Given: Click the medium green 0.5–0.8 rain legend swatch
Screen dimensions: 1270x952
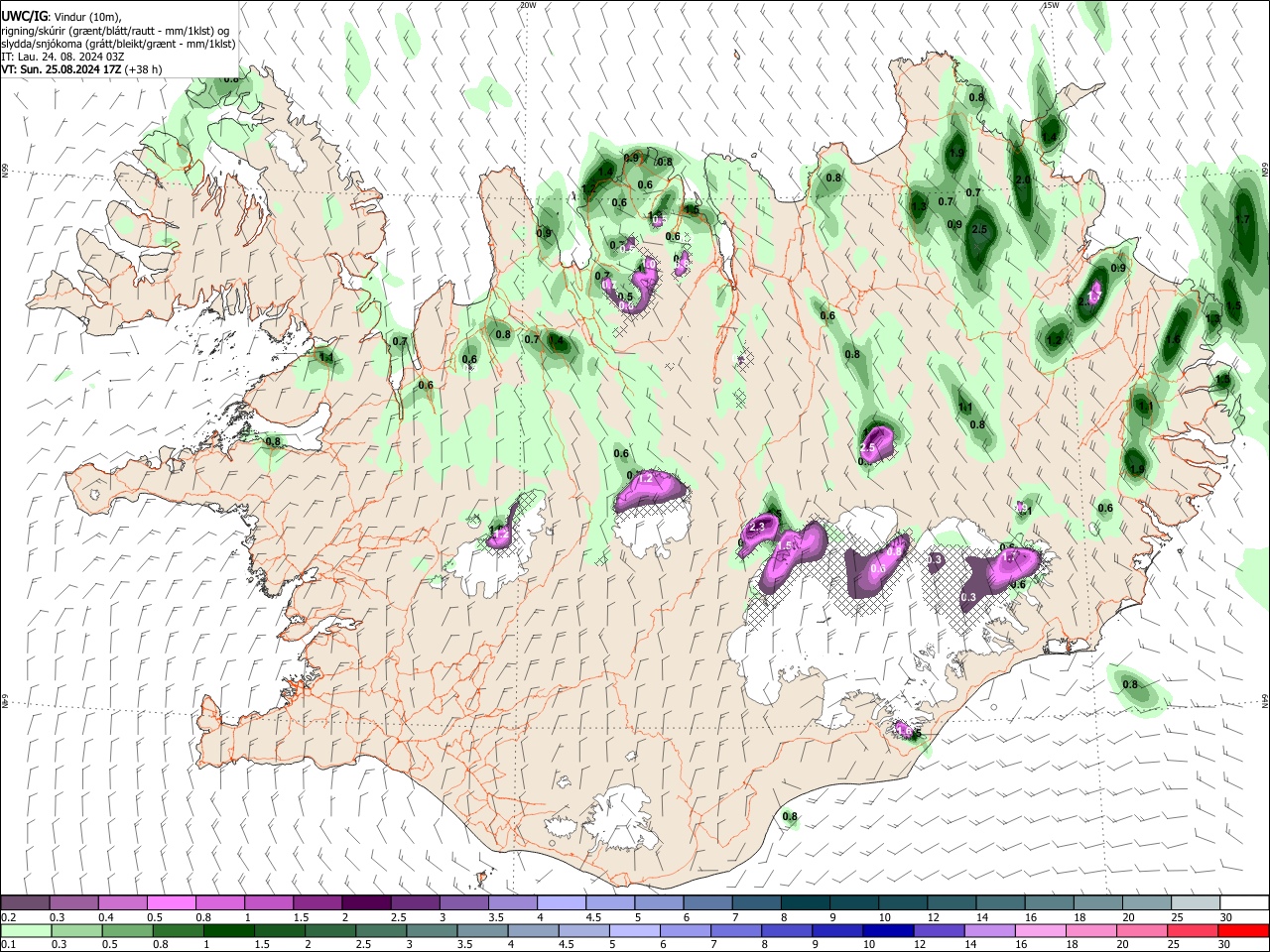Looking at the screenshot, I should pos(128,931).
